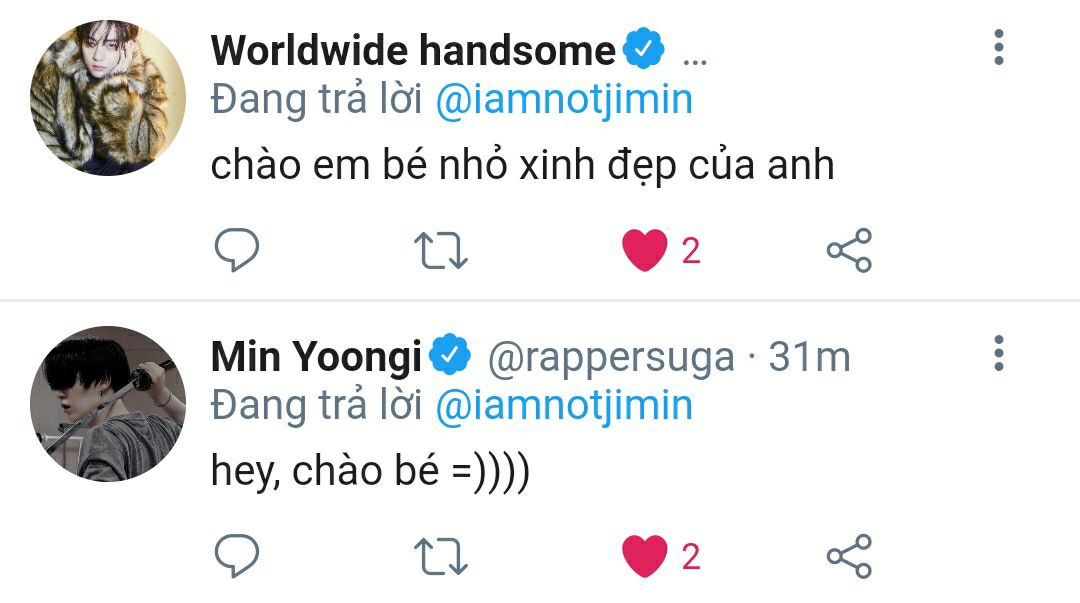
Task: Reply to Min Yoongi's tweet
Action: click(x=237, y=555)
